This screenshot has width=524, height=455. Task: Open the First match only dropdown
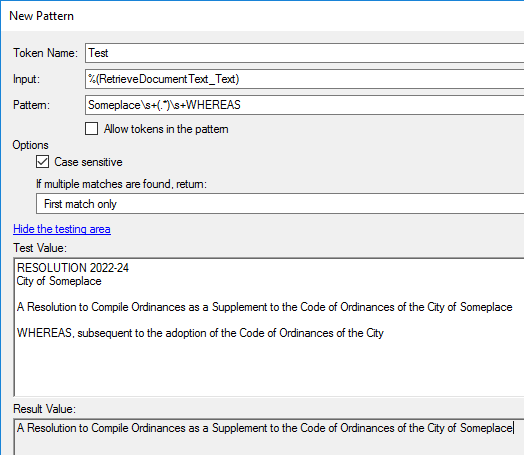point(280,204)
